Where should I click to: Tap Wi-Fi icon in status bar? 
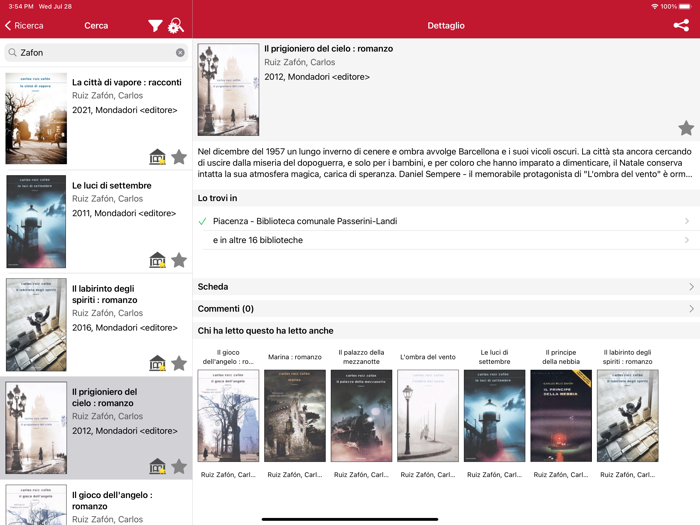click(655, 6)
